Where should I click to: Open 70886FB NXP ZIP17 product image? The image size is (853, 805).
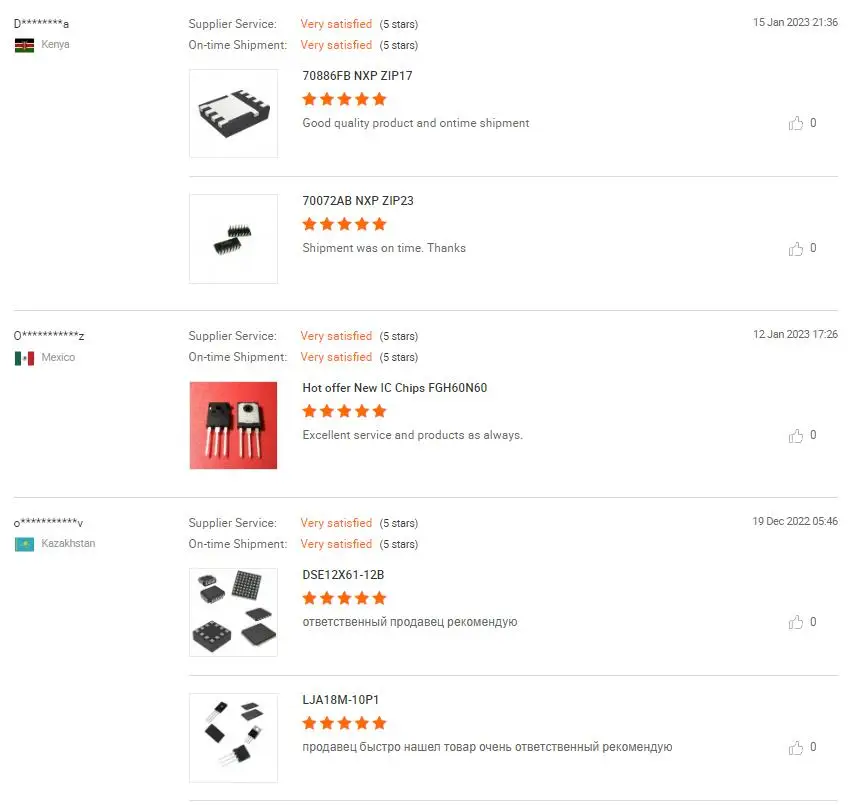tap(233, 113)
